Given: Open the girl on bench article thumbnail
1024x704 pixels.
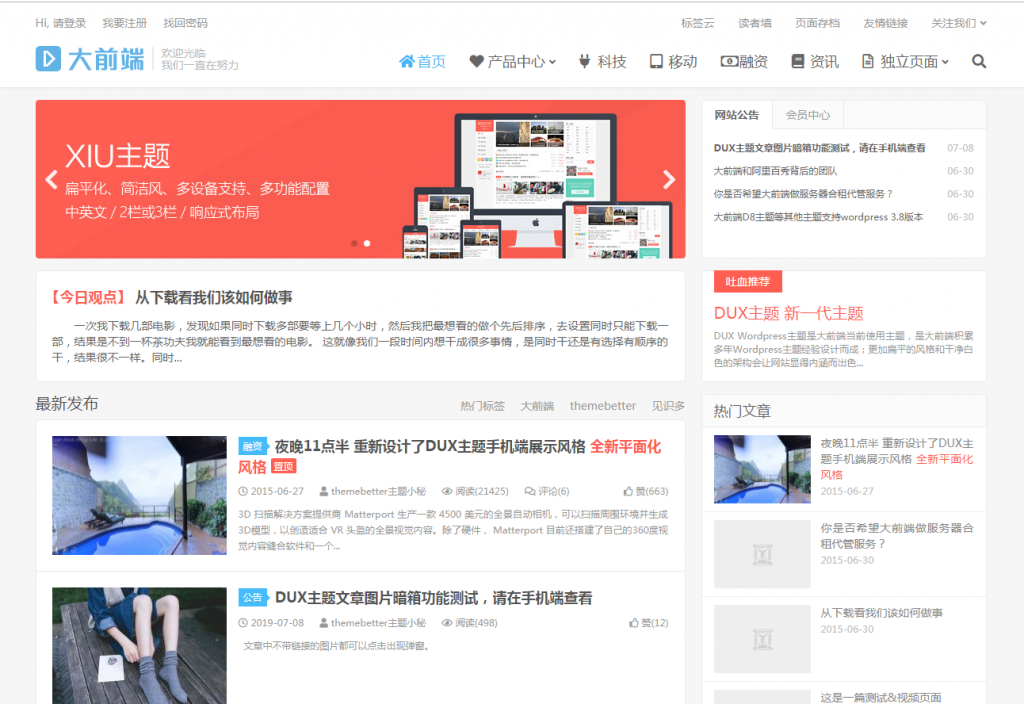Looking at the screenshot, I should pos(139,645).
